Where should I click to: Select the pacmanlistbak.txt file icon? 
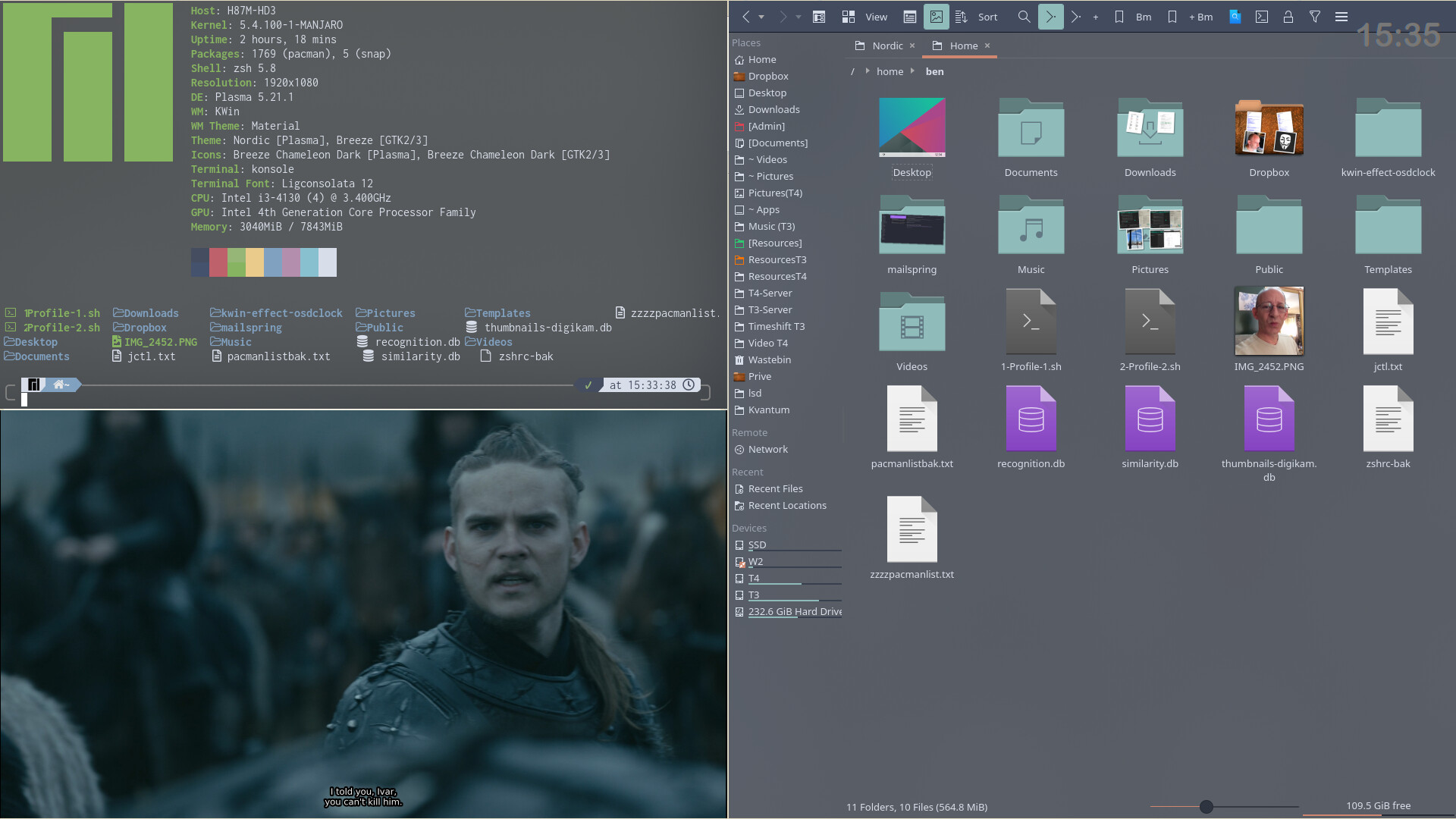tap(912, 419)
